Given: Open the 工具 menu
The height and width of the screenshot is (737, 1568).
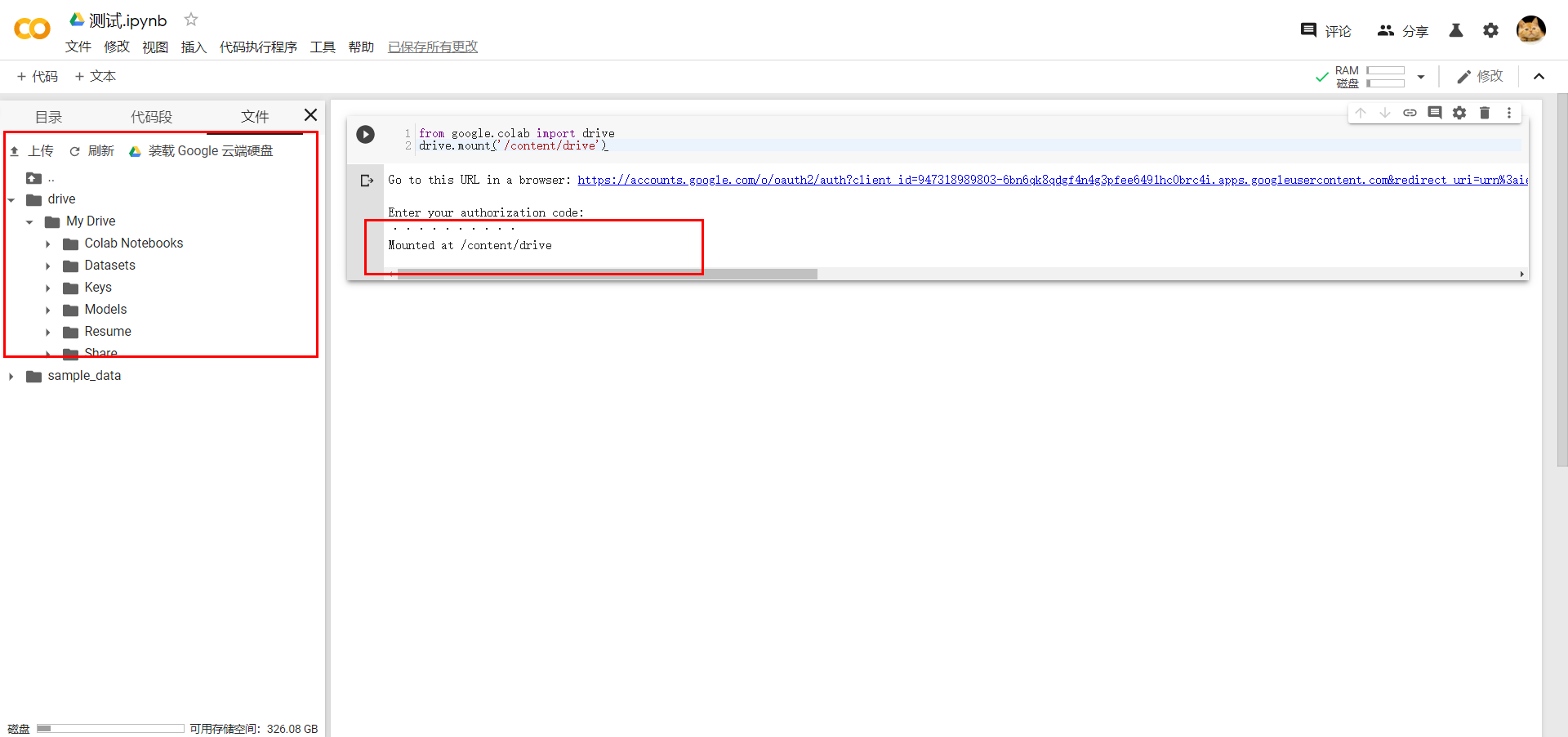Looking at the screenshot, I should [323, 47].
